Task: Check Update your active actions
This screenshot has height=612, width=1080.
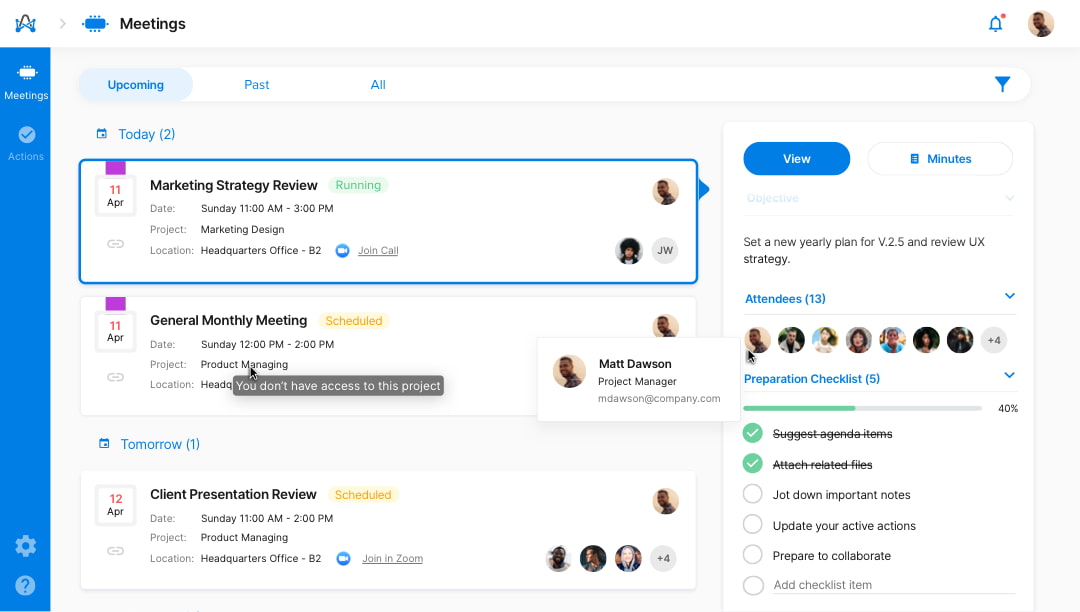Action: [753, 525]
